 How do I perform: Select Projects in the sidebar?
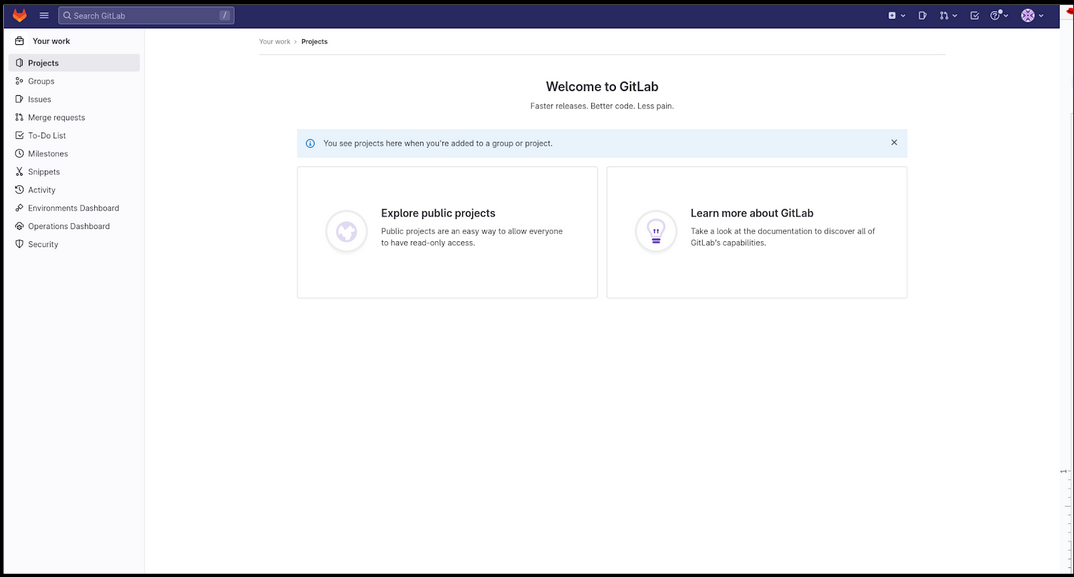pos(74,63)
